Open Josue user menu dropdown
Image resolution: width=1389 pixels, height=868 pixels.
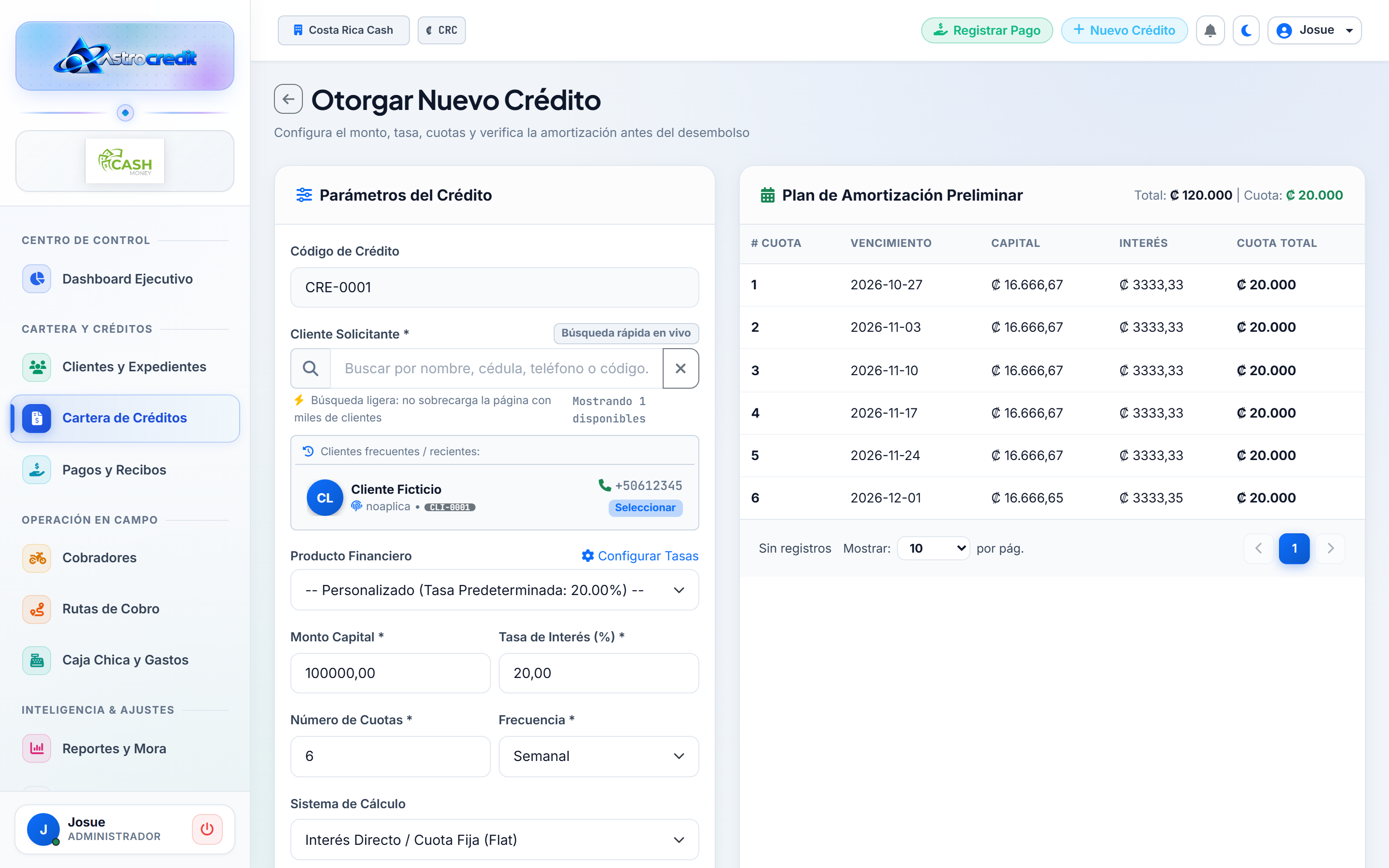point(1314,30)
